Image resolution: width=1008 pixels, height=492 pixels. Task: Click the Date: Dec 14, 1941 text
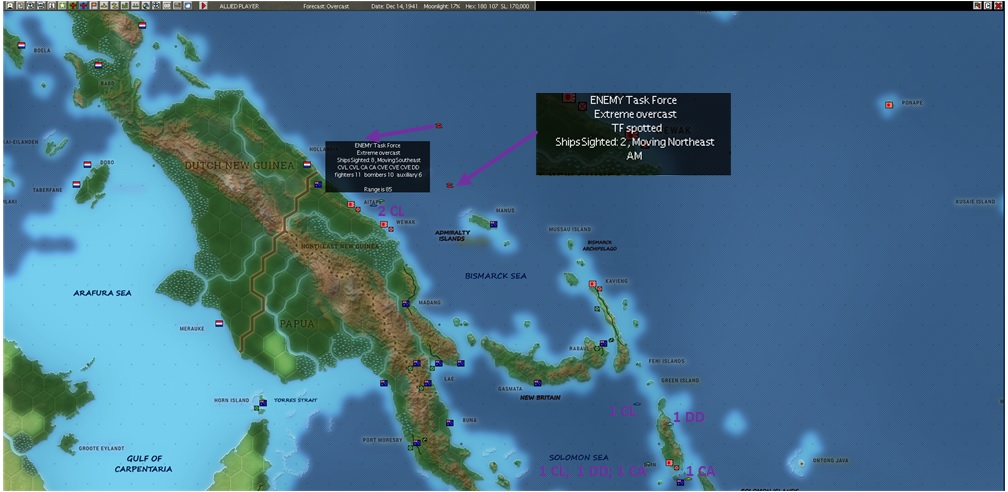coord(396,5)
